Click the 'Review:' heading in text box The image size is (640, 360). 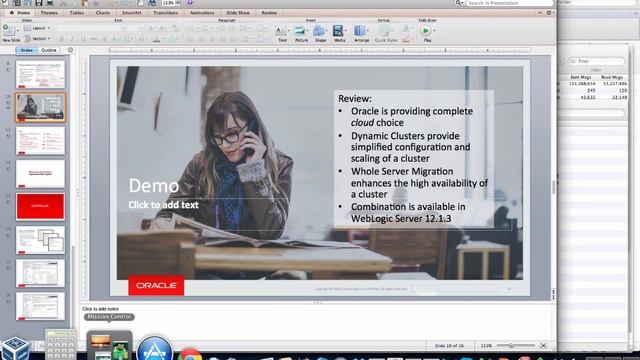point(355,98)
